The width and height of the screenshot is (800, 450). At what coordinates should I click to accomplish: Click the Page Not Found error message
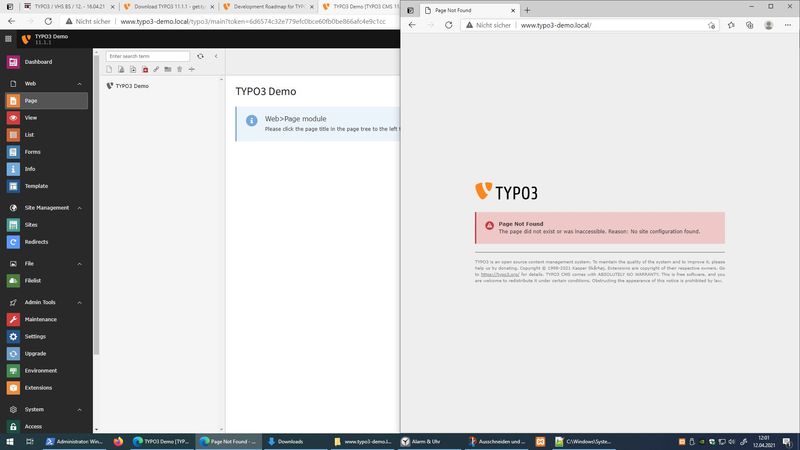[x=599, y=228]
